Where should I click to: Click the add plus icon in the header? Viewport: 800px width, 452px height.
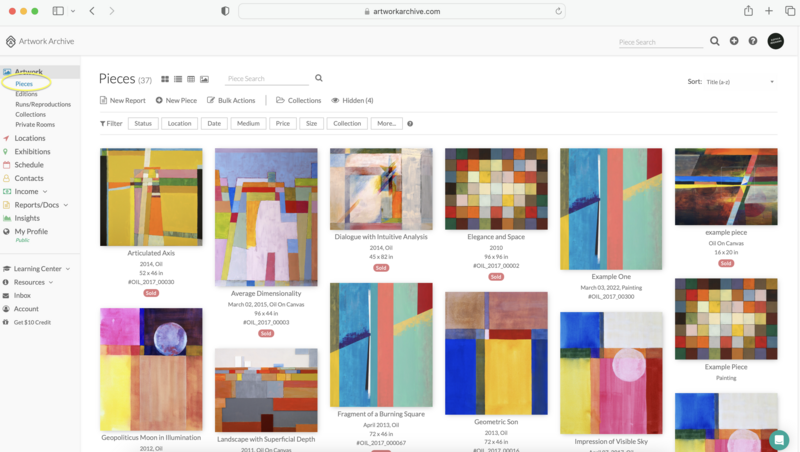pyautogui.click(x=734, y=41)
